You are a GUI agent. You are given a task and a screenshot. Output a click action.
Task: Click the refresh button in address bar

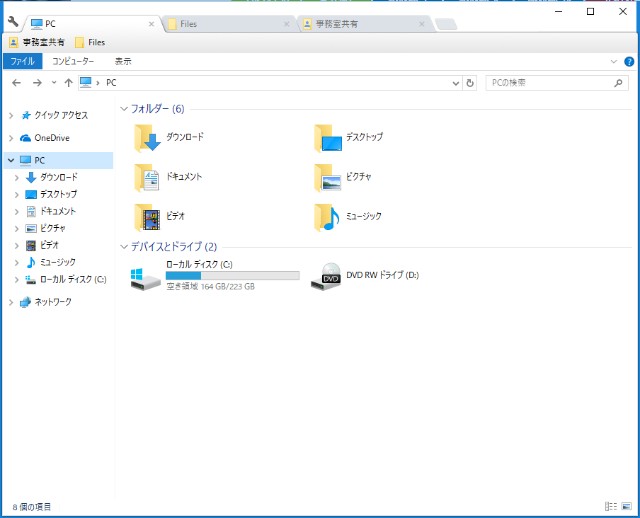click(x=470, y=82)
